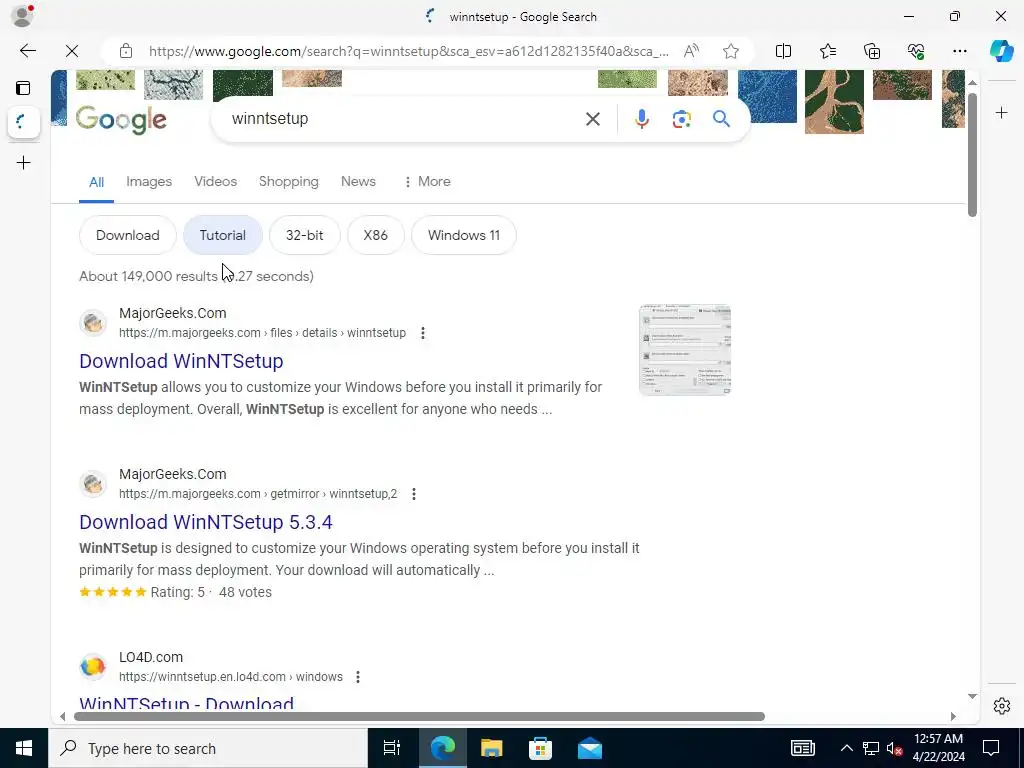1024x768 pixels.
Task: Start Google voice search microphone
Action: click(641, 119)
